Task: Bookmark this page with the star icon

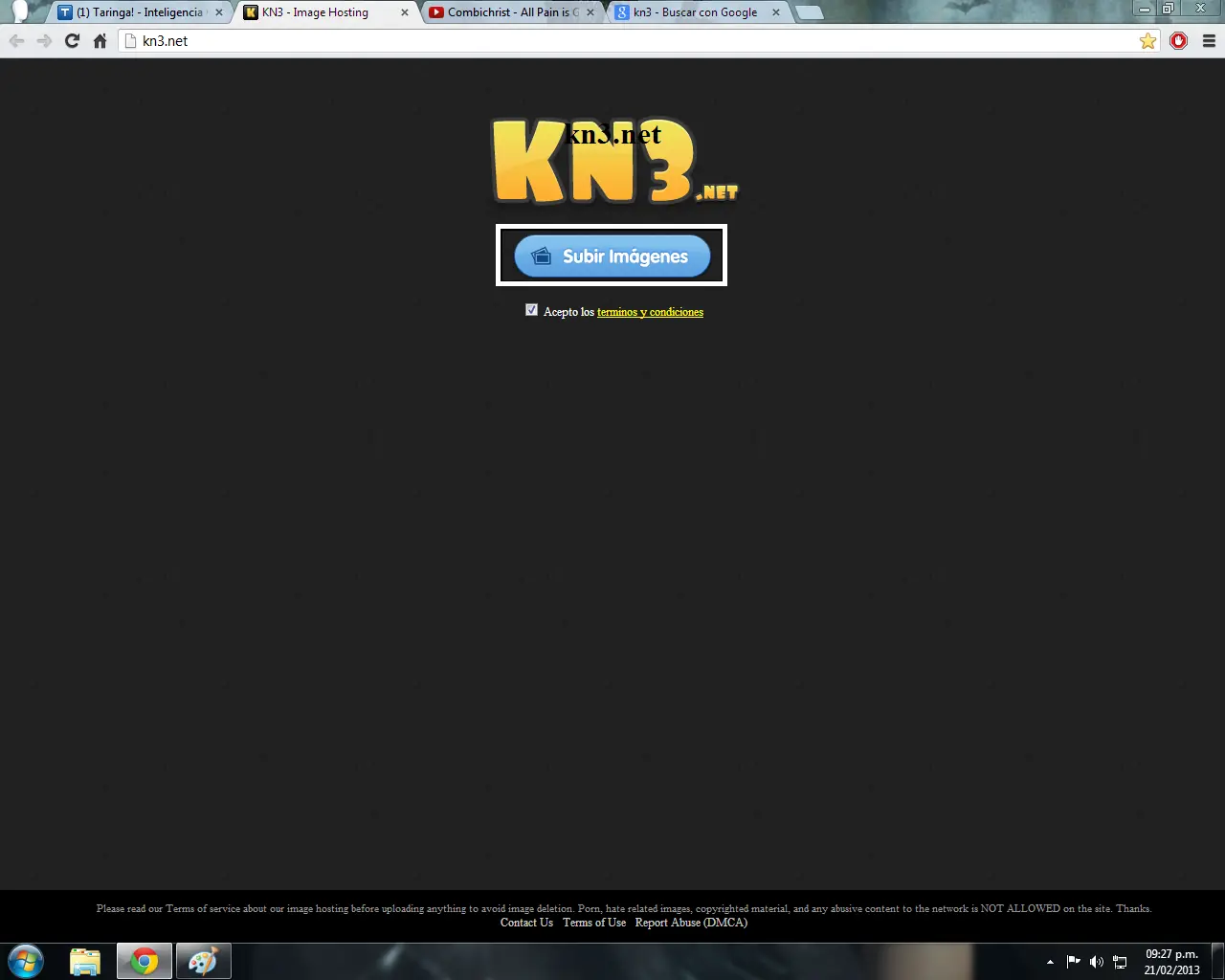Action: (1147, 41)
